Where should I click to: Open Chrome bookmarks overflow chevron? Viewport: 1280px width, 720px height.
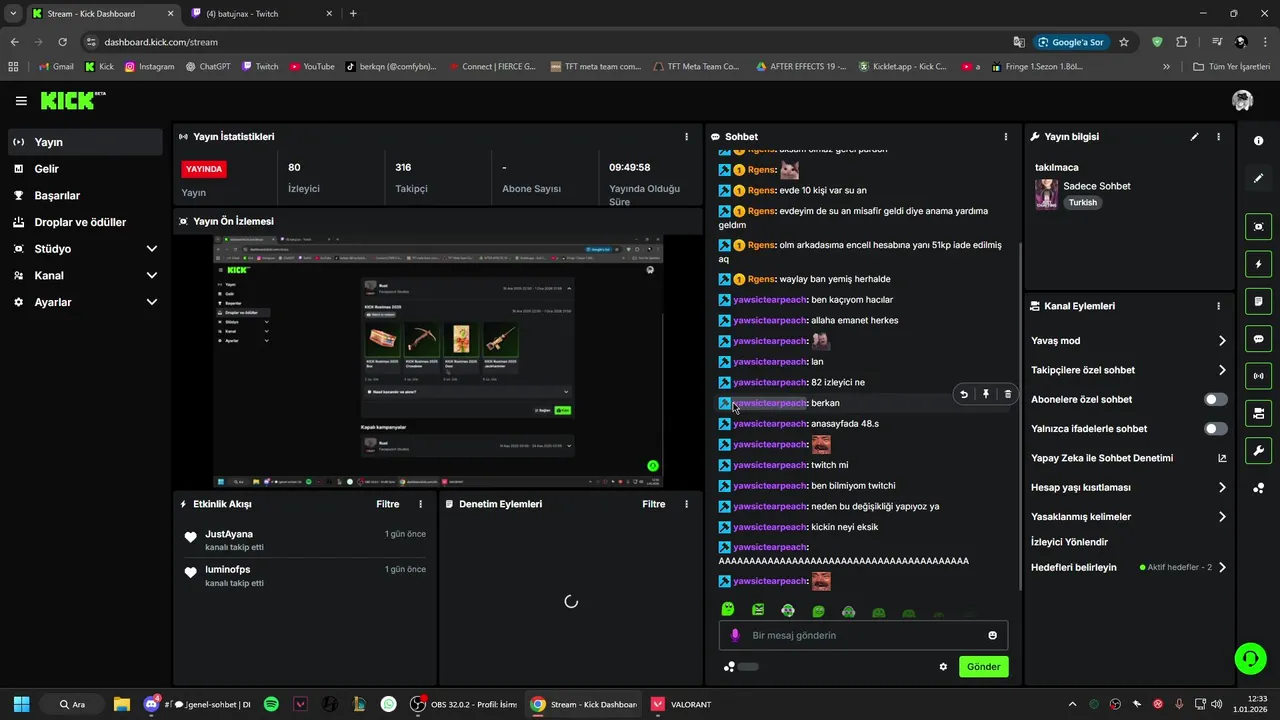pyautogui.click(x=1166, y=67)
